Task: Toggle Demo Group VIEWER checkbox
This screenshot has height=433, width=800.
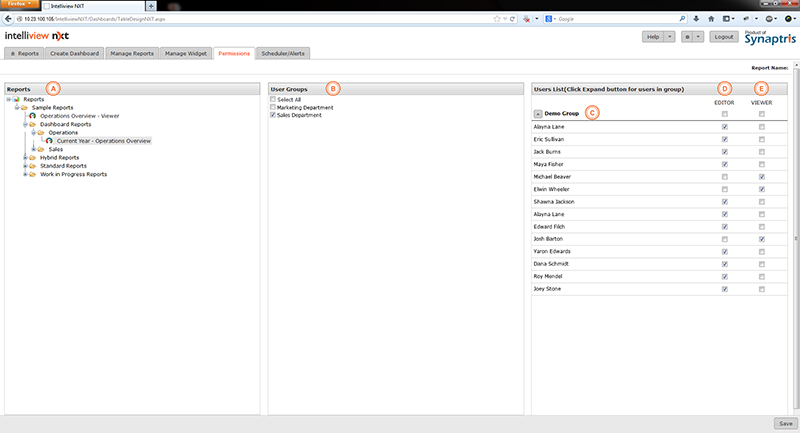Action: click(762, 114)
